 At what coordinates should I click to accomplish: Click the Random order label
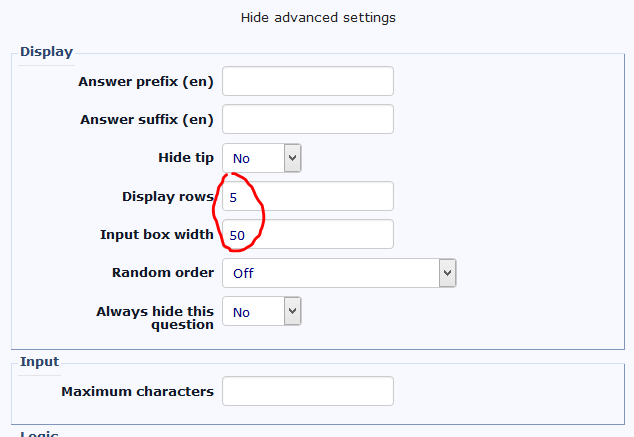coord(163,272)
